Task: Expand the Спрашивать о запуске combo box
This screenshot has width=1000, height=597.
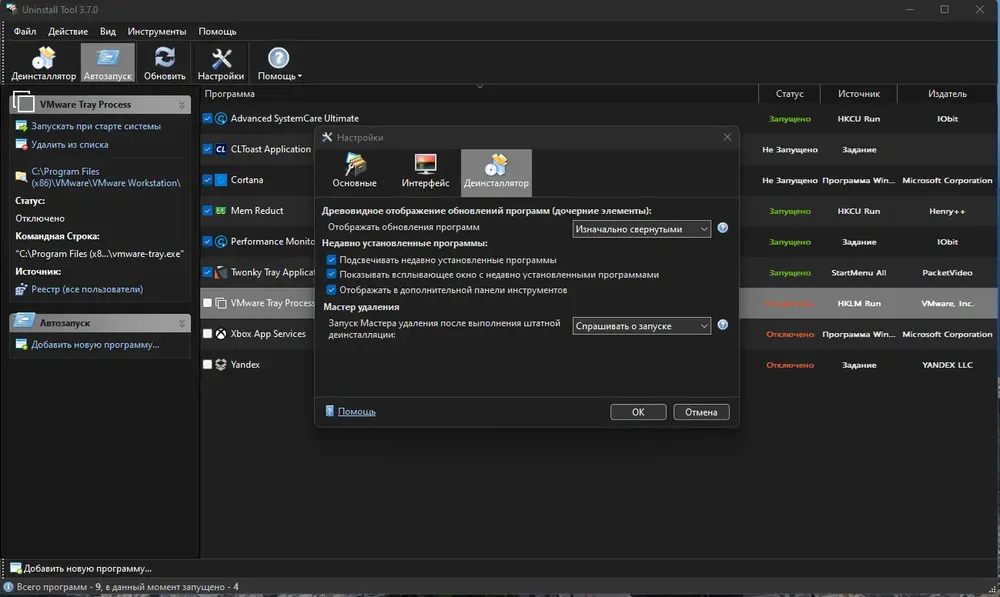Action: (642, 326)
